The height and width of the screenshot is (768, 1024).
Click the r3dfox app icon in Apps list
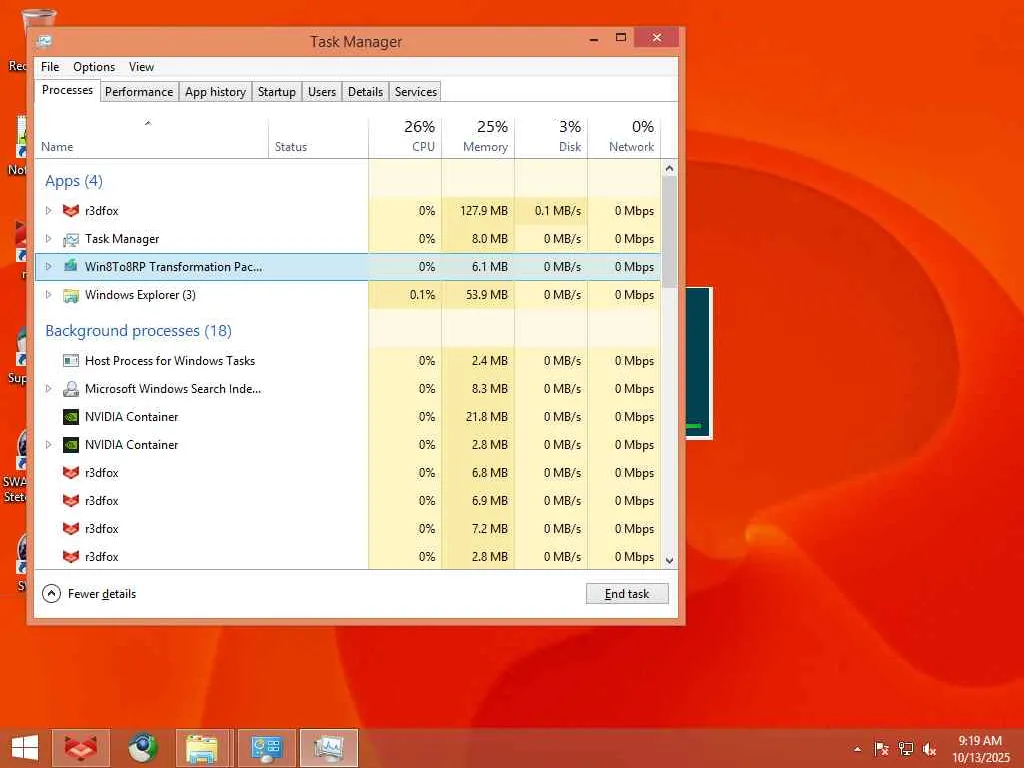(71, 210)
